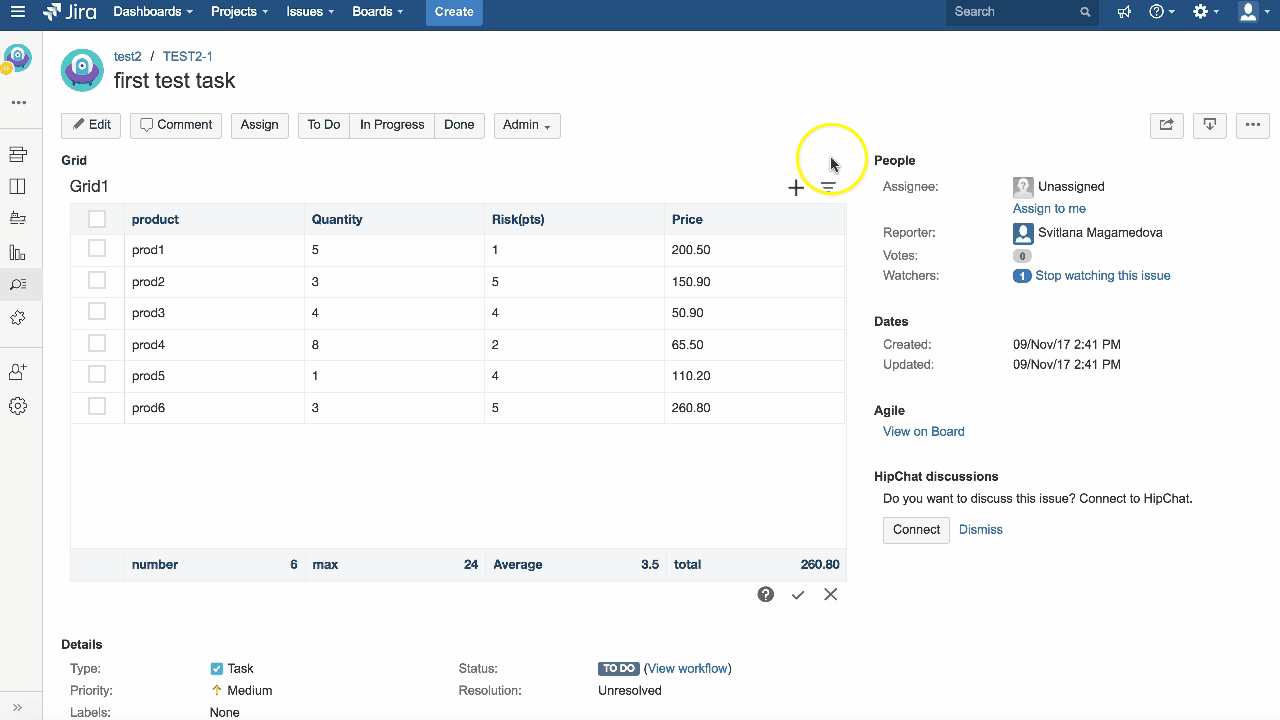Open the project settings gear in sidebar
Screen dimensions: 1280x720
[18, 406]
